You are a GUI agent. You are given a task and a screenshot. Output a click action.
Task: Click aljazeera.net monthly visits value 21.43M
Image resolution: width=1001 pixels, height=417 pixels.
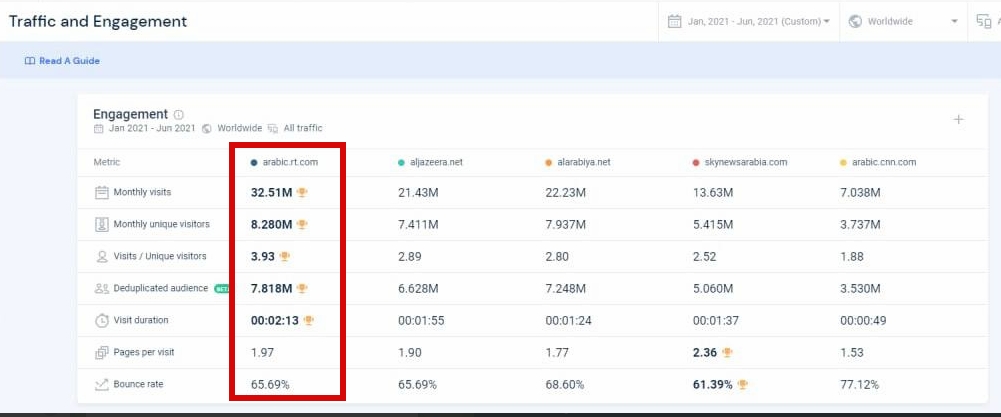click(x=418, y=192)
